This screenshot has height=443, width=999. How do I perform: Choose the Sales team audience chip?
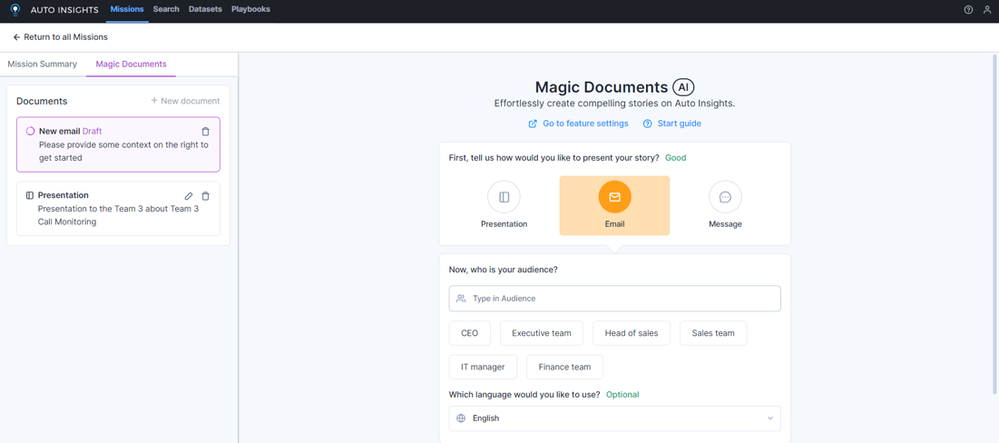click(713, 333)
